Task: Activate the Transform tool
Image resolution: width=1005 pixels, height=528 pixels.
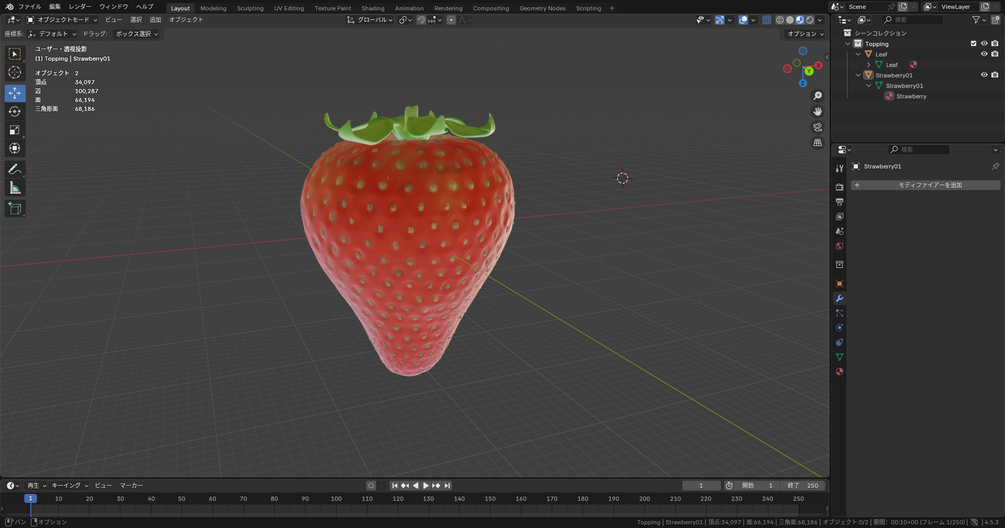Action: (15, 149)
